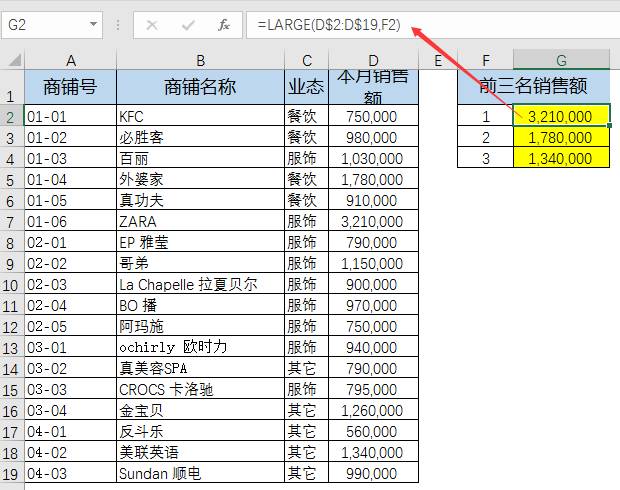Select row 1 header
Image resolution: width=620 pixels, height=490 pixels.
point(12,87)
